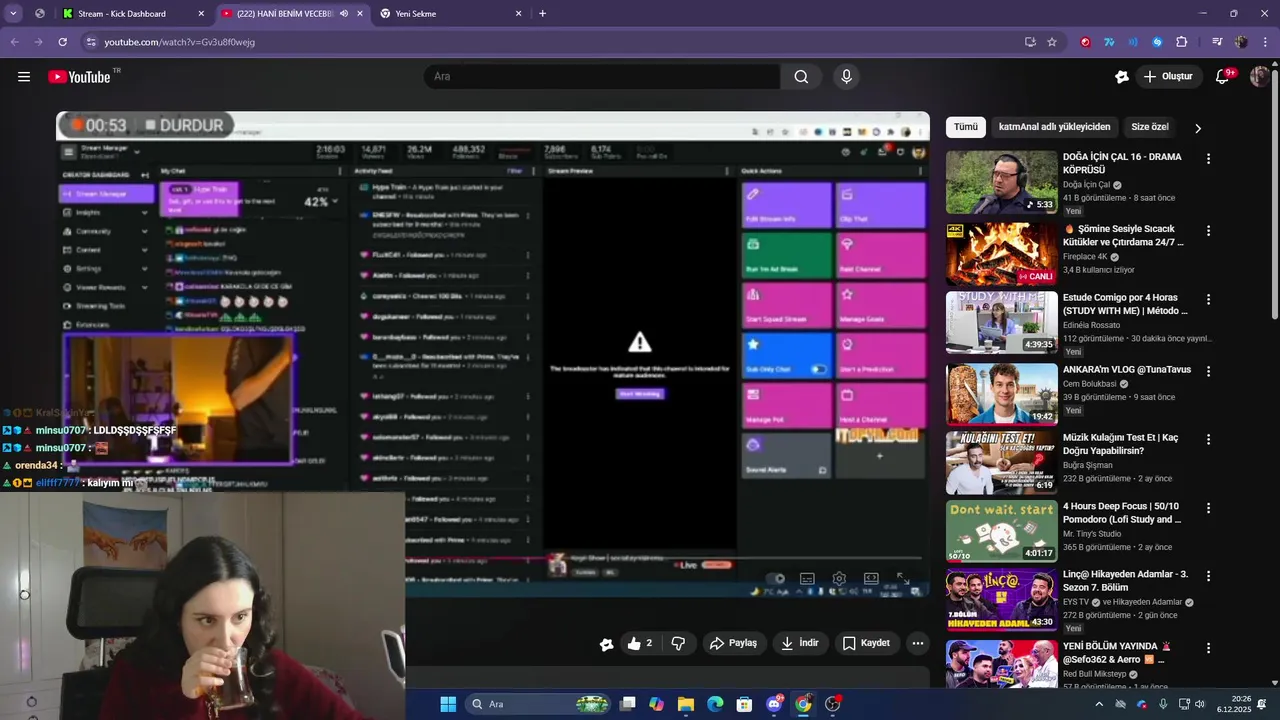Open the 7TV extension icon

1109,42
